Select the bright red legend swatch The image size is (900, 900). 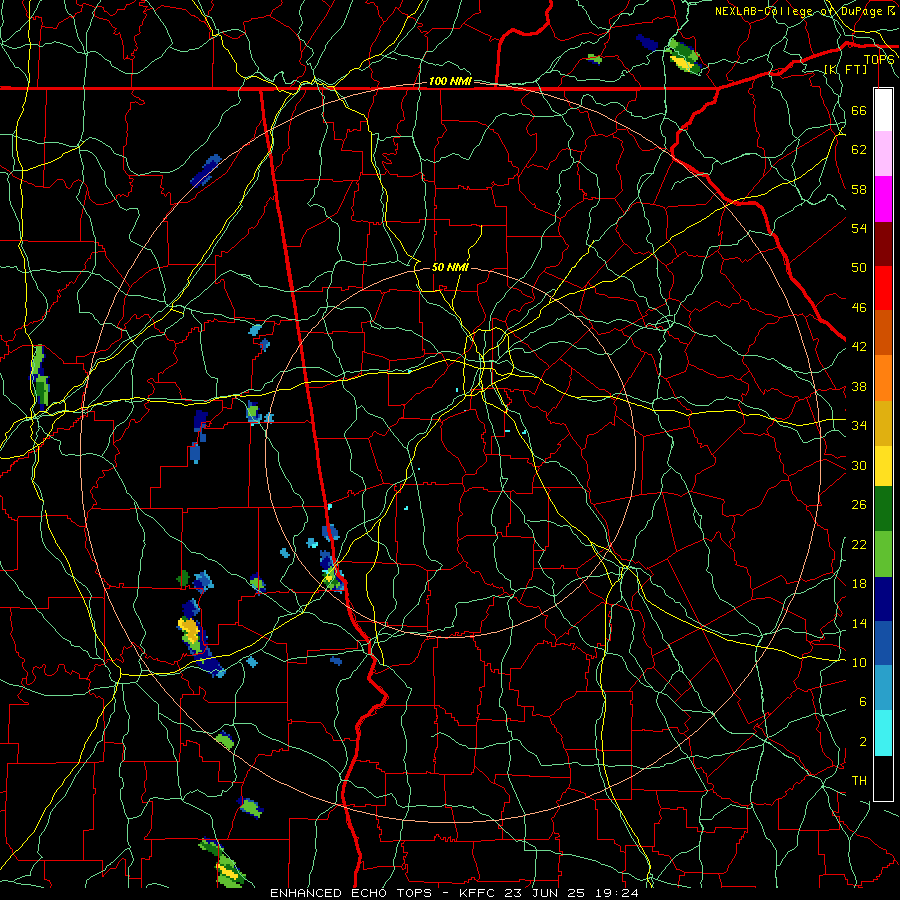click(x=883, y=288)
